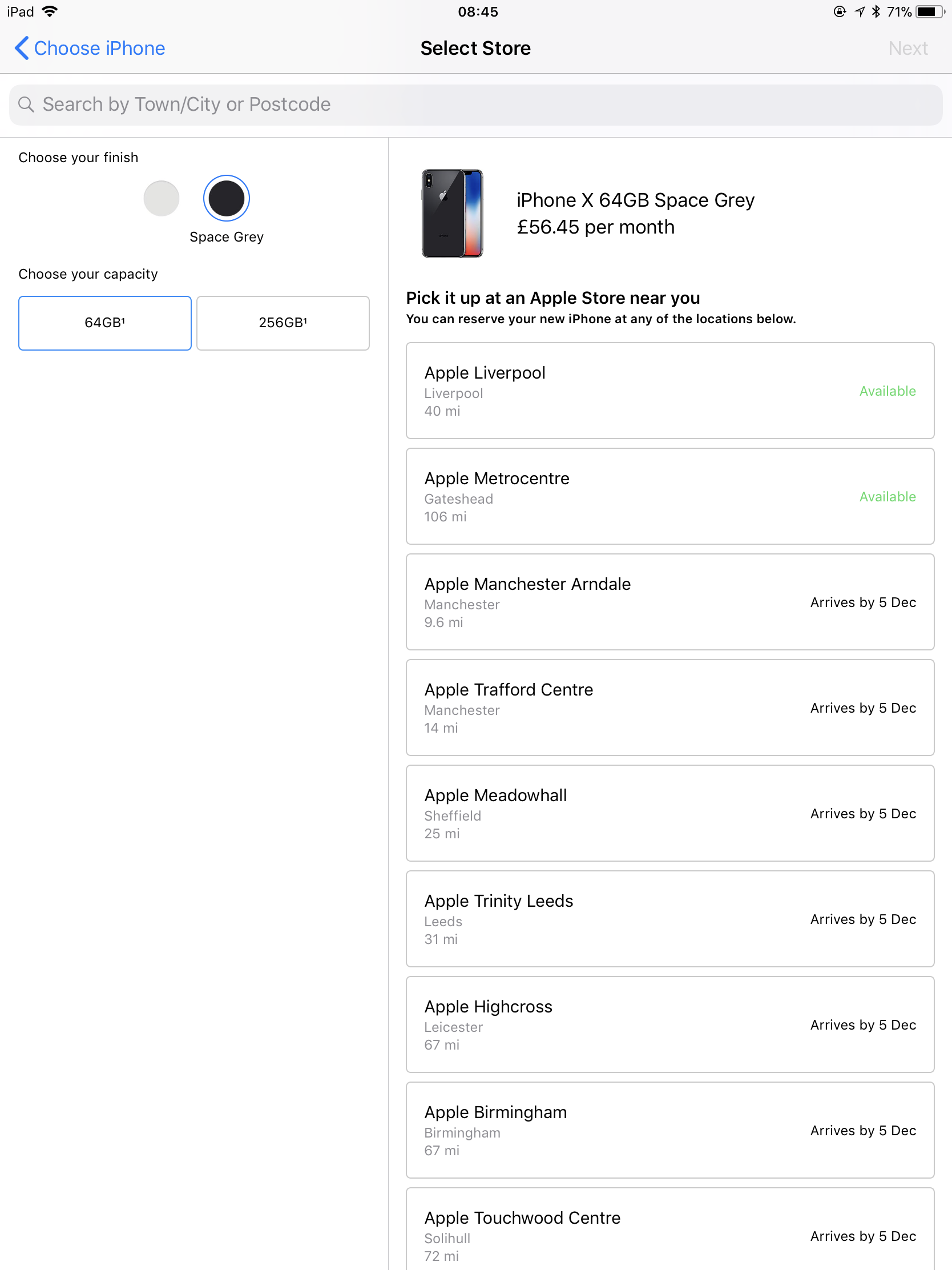Tap the iPhone X product image
The height and width of the screenshot is (1270, 952).
pos(452,214)
